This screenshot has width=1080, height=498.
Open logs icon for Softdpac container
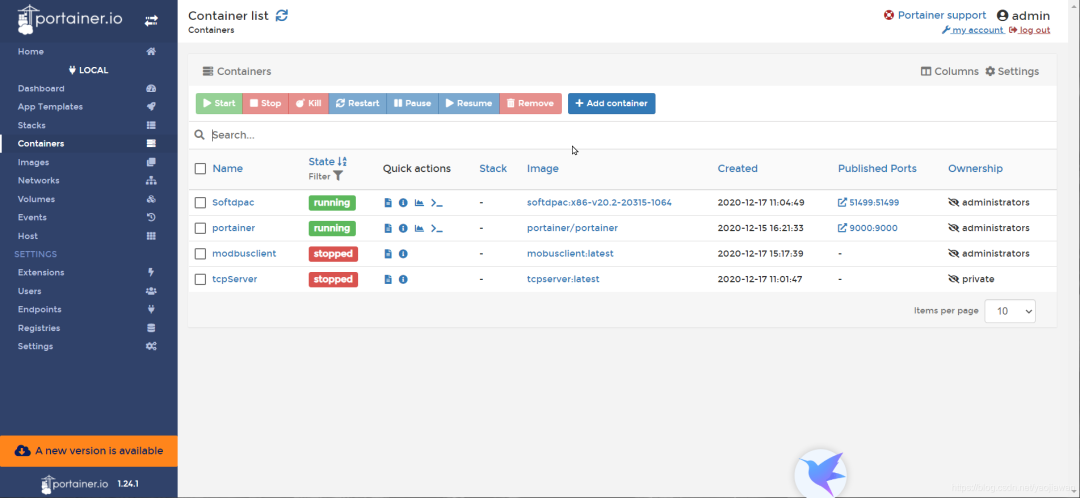[388, 203]
